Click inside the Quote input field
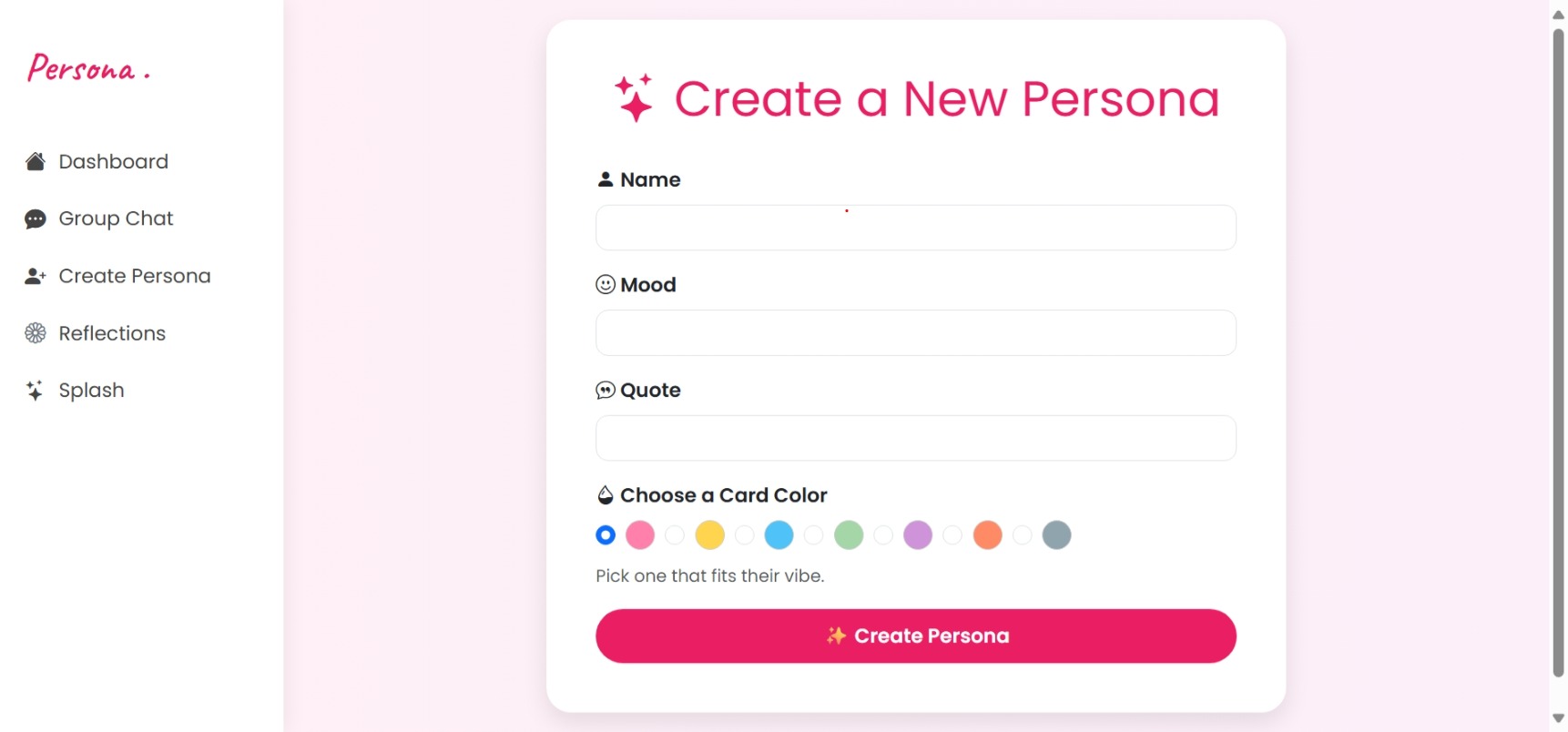Viewport: 1568px width, 732px height. pyautogui.click(x=914, y=438)
